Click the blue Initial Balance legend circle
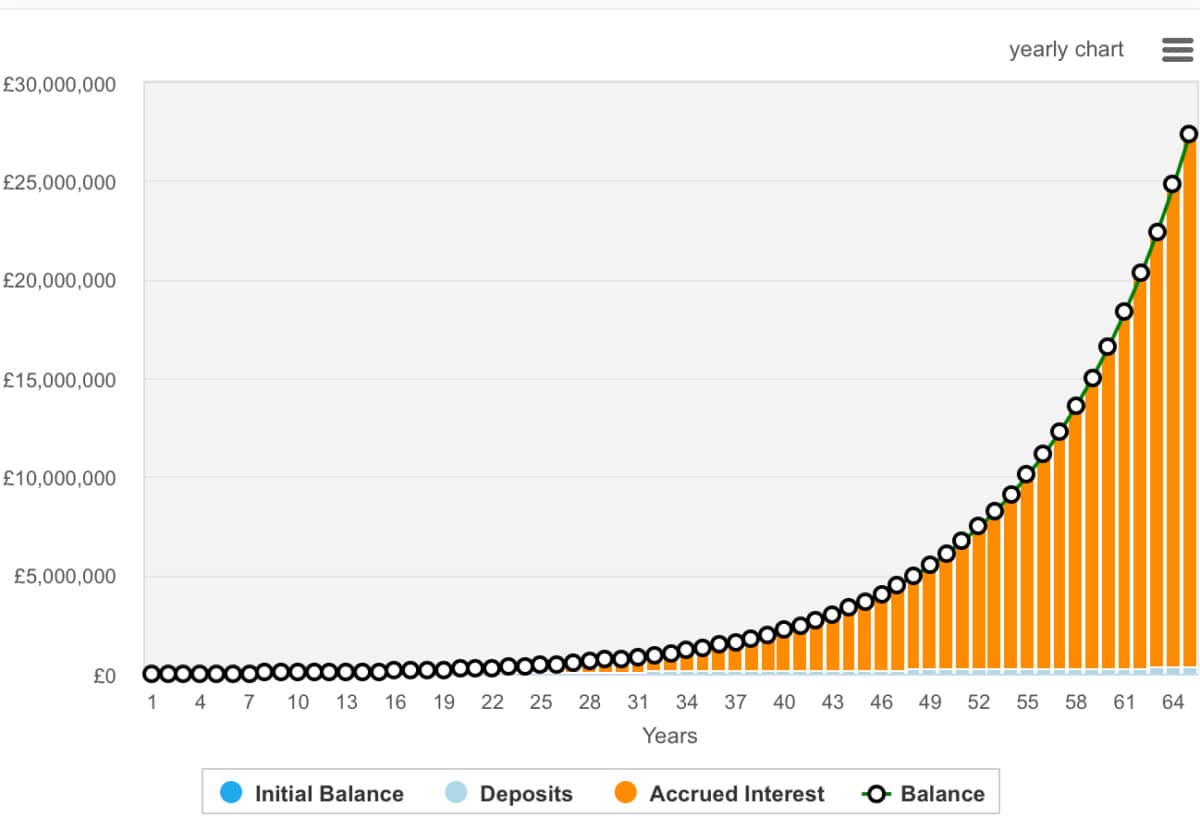1200x818 pixels. [232, 794]
